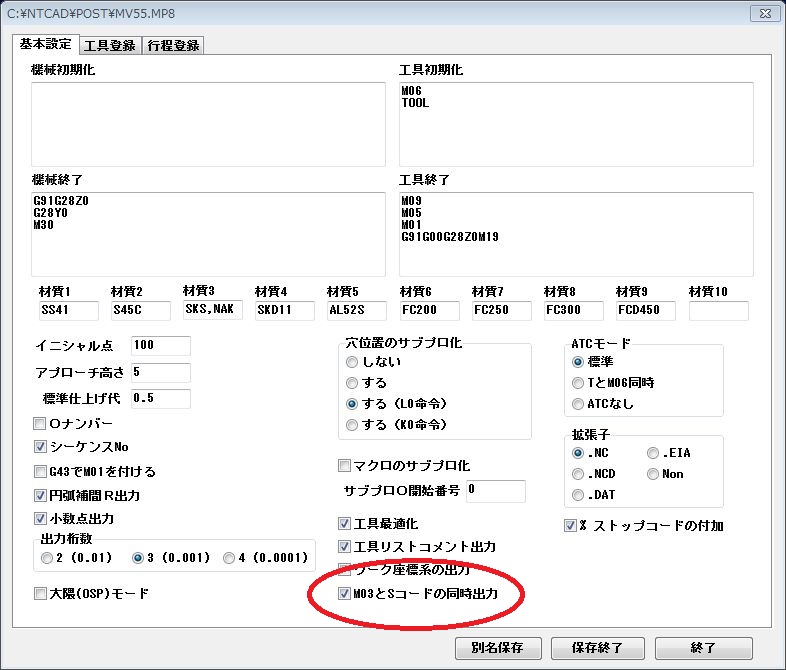This screenshot has height=670, width=786.
Task: Click 材質9 field containing FCD450
Action: pyautogui.click(x=646, y=310)
